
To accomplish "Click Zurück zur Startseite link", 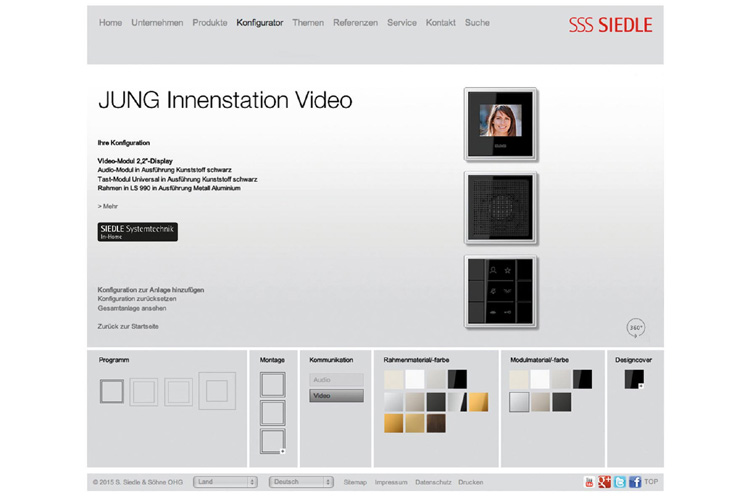I will (x=128, y=326).
